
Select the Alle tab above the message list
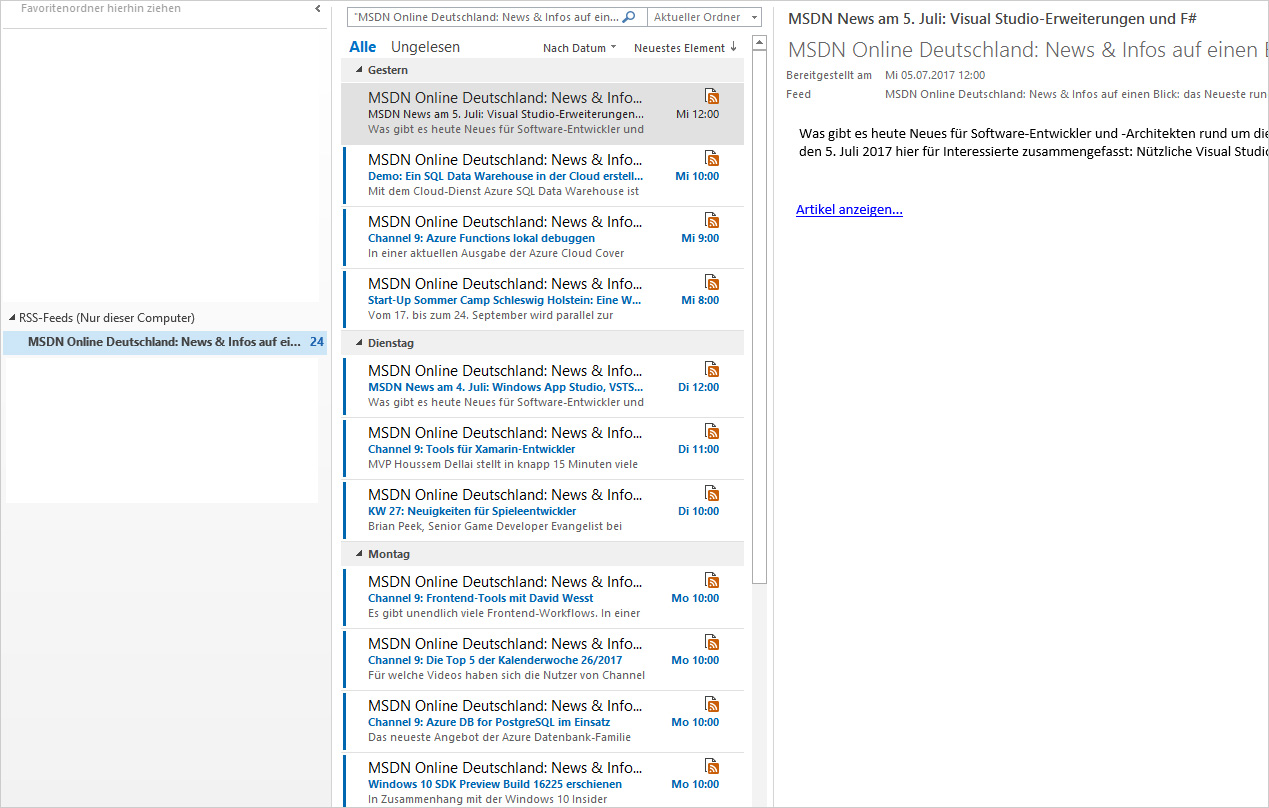coord(362,46)
